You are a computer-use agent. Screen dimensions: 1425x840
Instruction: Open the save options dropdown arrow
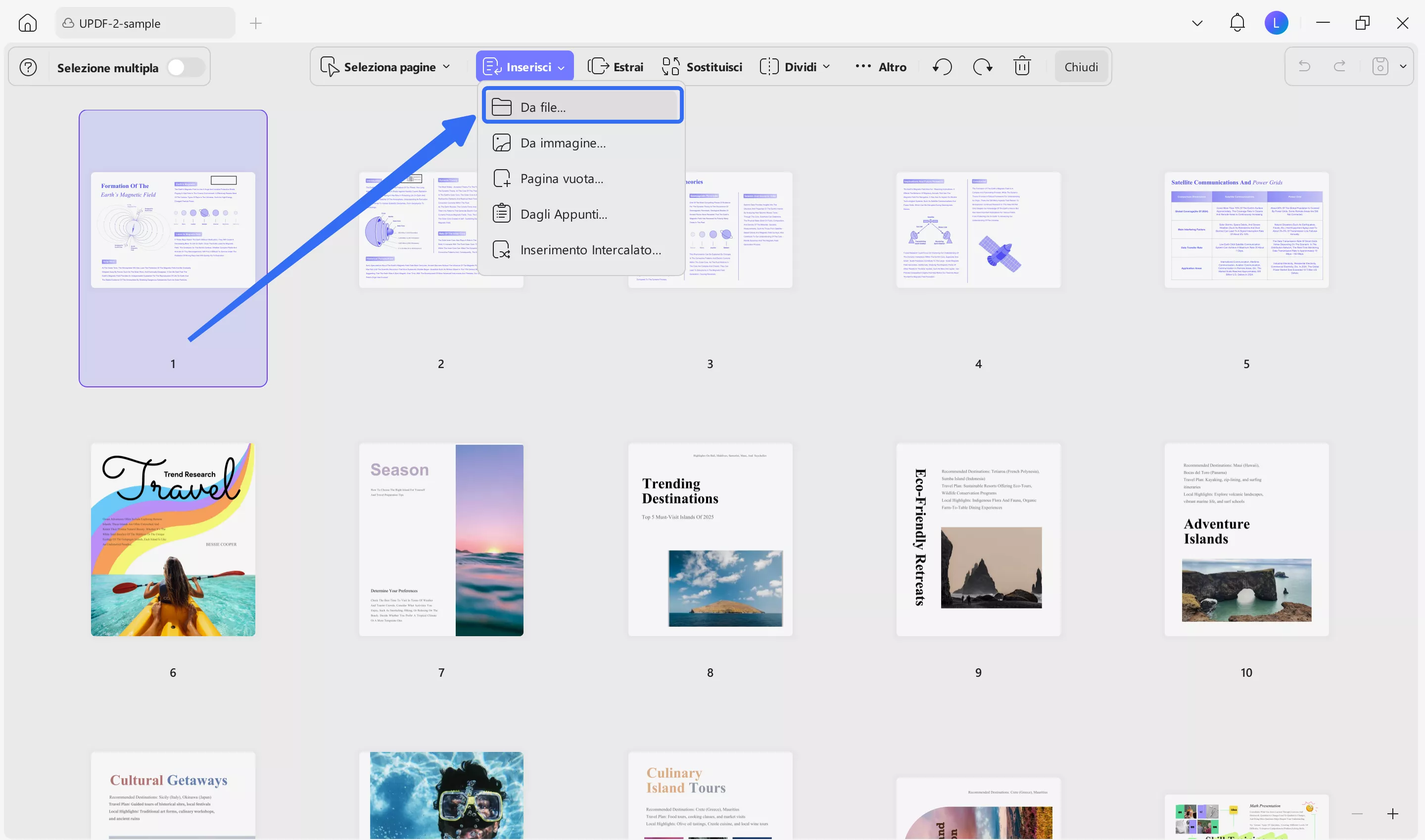1403,67
